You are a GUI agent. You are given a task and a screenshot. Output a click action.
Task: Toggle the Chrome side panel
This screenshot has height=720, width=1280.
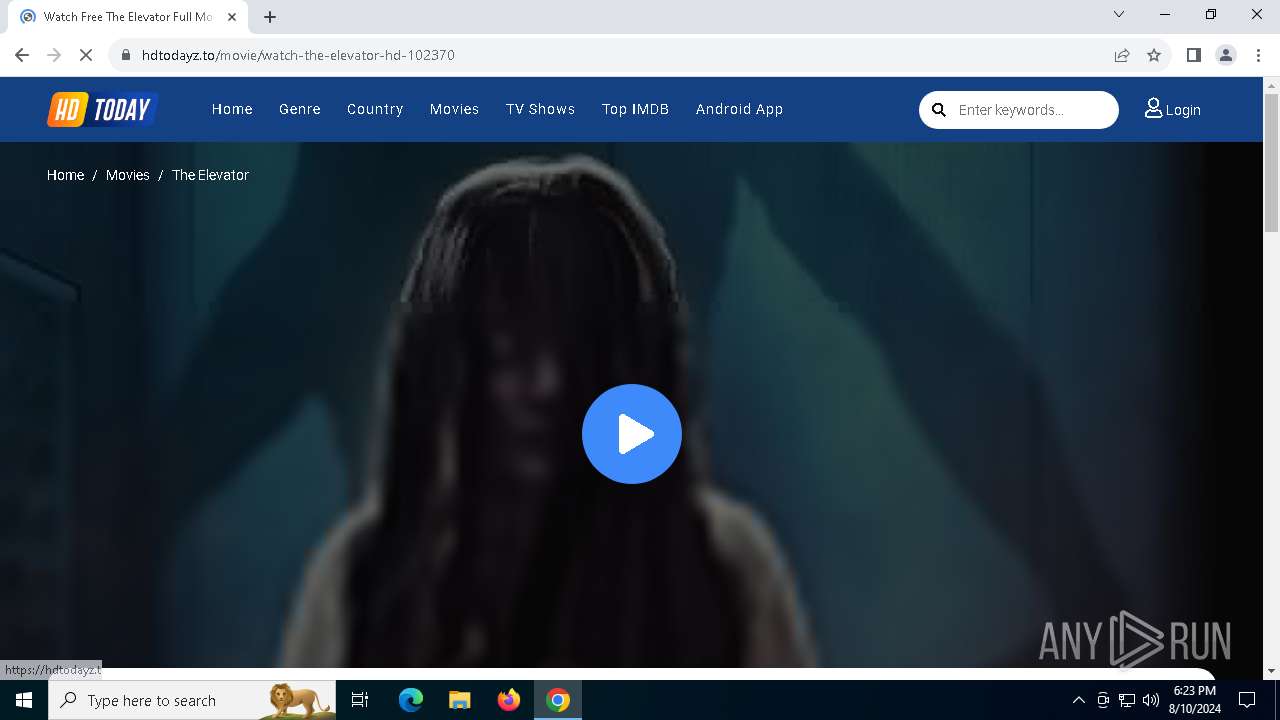click(1193, 55)
